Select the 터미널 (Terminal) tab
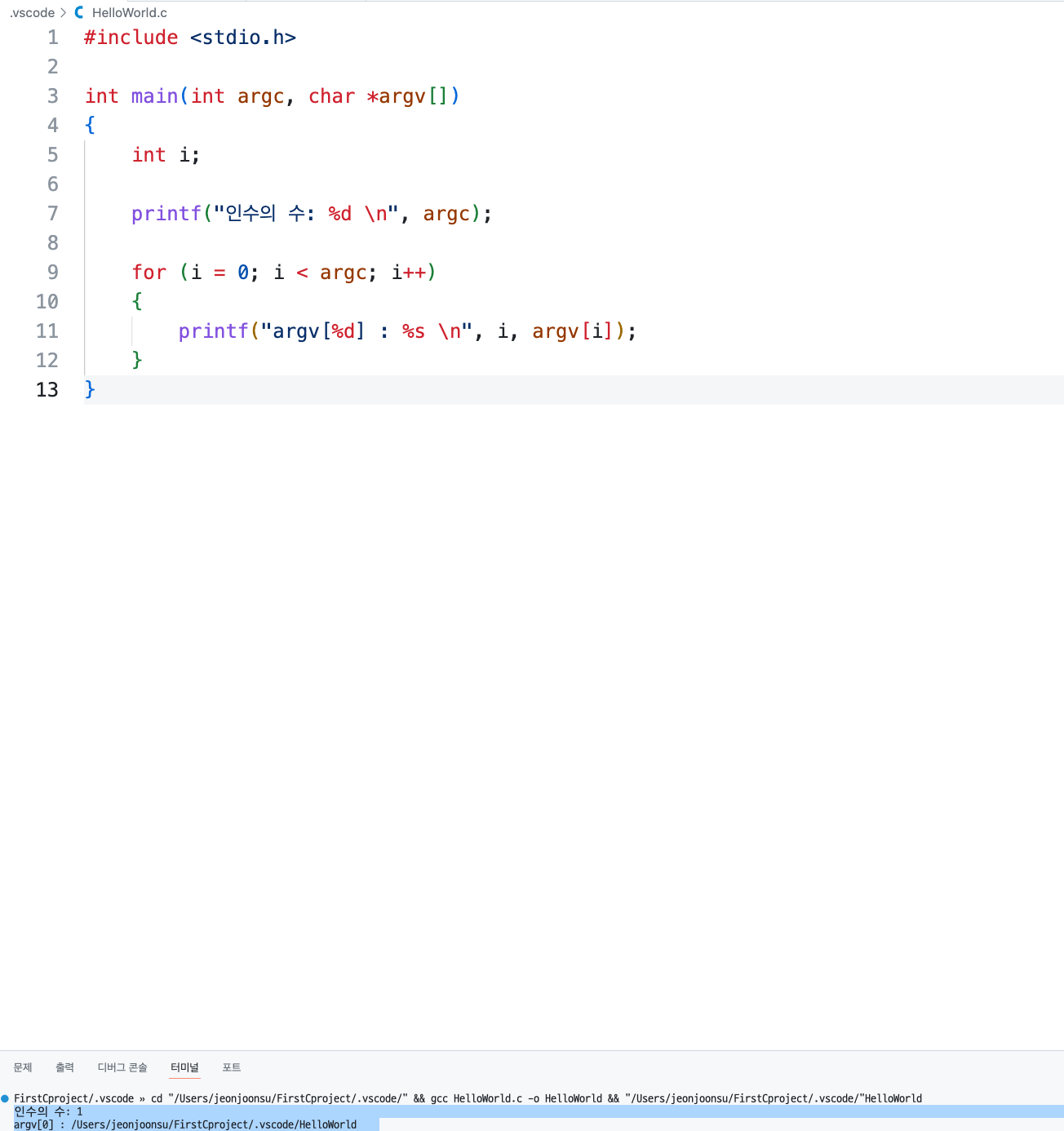The height and width of the screenshot is (1131, 1064). click(x=184, y=1067)
